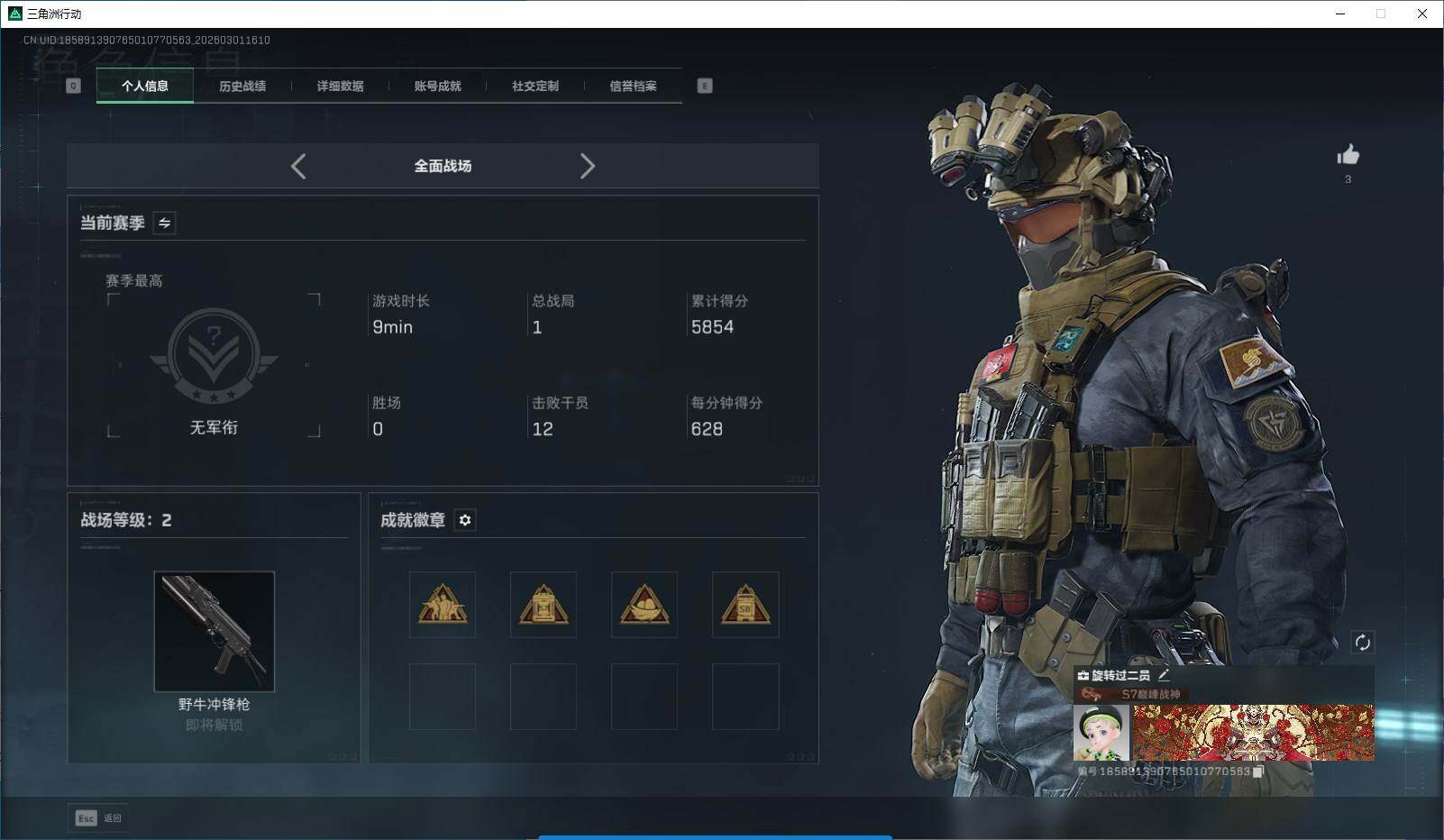Image resolution: width=1444 pixels, height=840 pixels.
Task: Click the player avatar picture
Action: (1101, 732)
